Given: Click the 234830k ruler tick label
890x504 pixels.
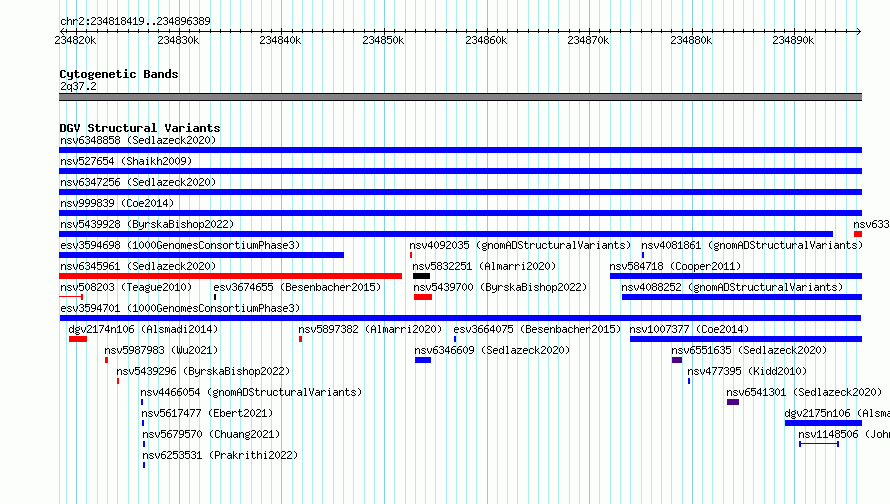Looking at the screenshot, I should pos(178,40).
